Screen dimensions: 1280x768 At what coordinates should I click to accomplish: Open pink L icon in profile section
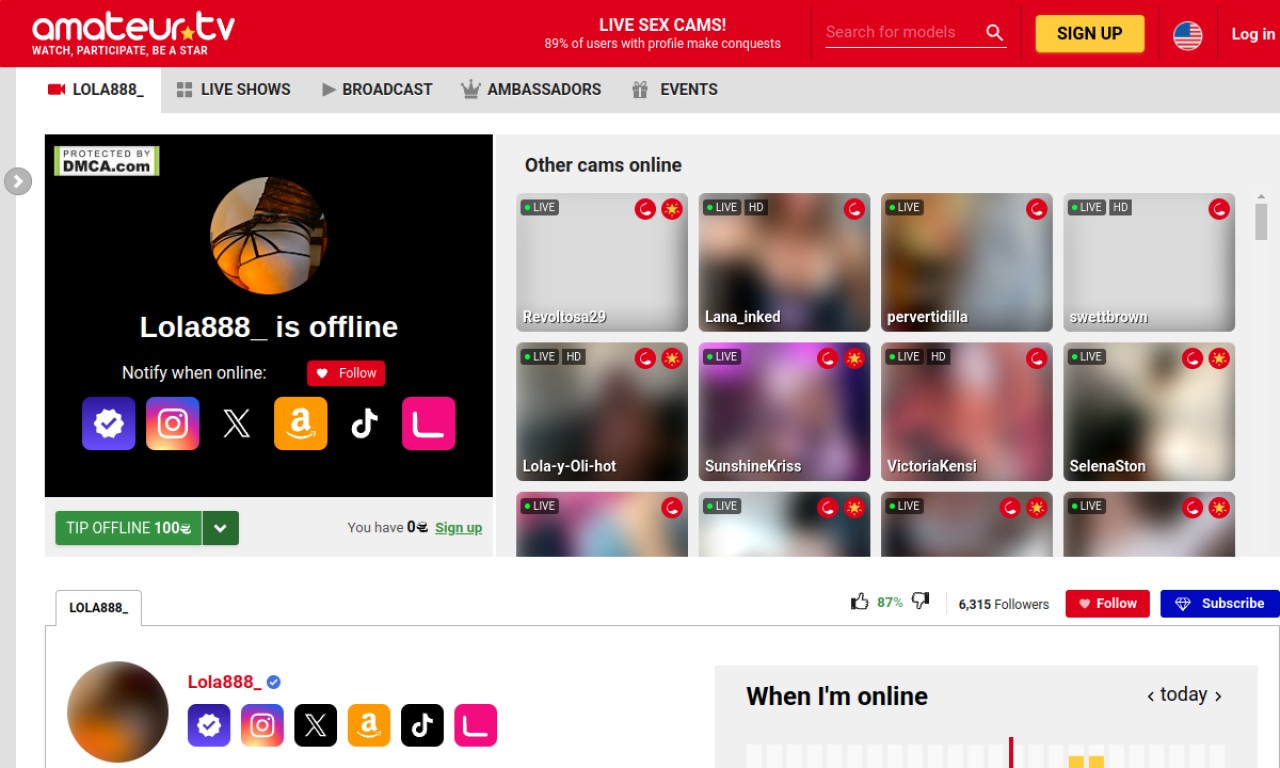[x=475, y=726]
